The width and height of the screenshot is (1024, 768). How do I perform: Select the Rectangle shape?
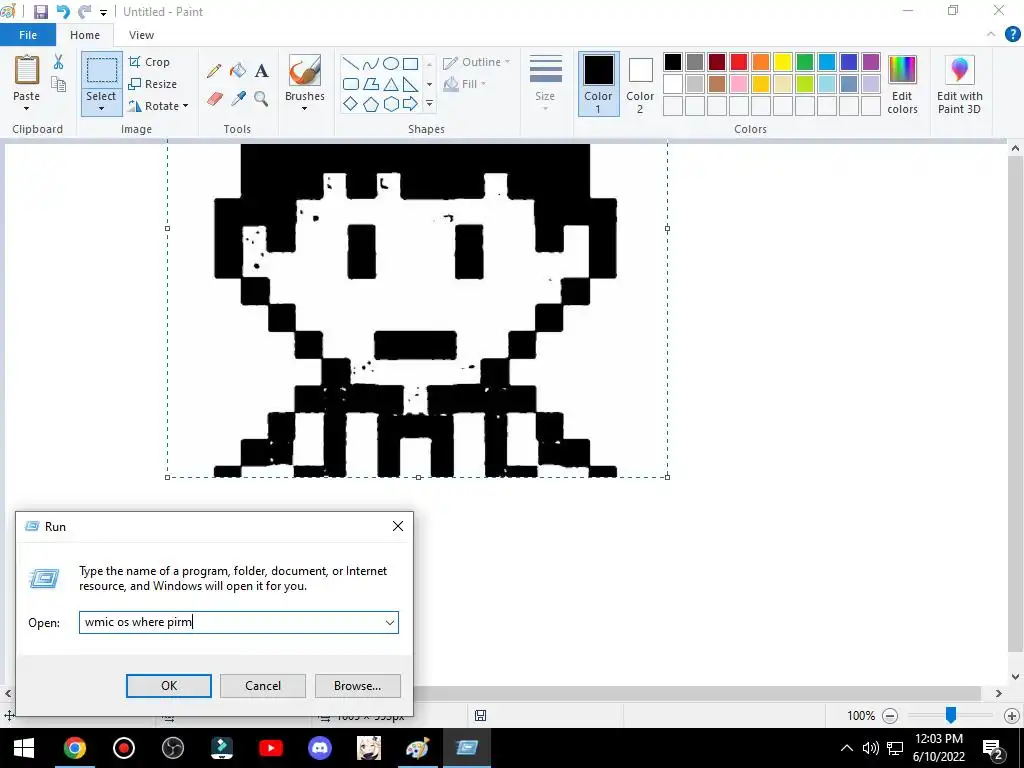pyautogui.click(x=410, y=64)
